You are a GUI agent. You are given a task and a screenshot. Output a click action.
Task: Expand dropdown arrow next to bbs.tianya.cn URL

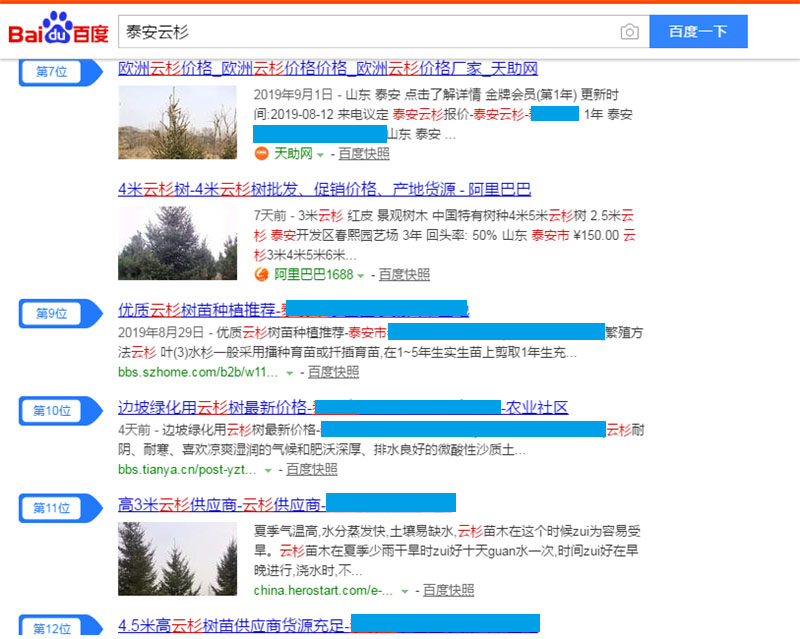(268, 471)
